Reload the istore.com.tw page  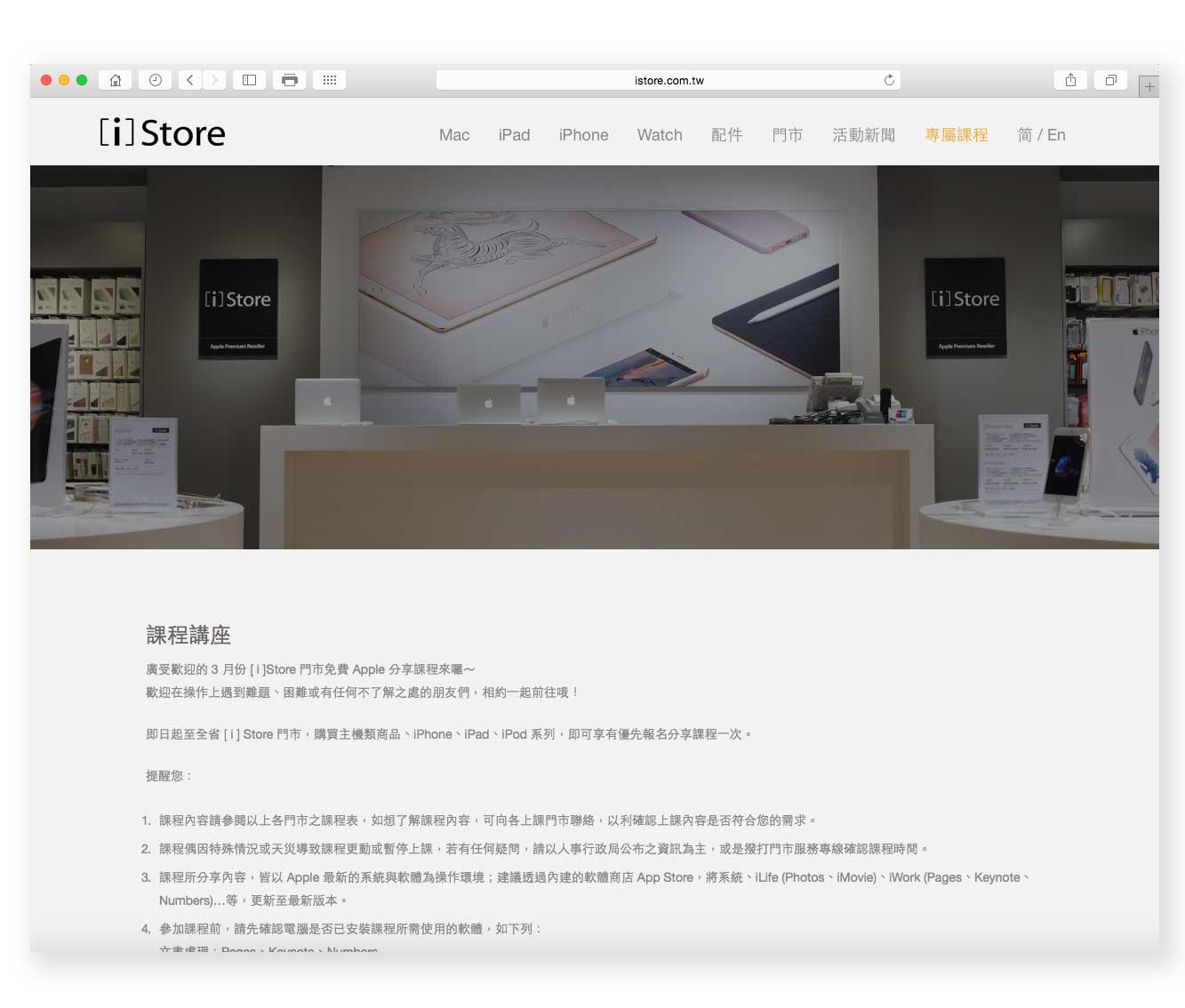click(888, 80)
